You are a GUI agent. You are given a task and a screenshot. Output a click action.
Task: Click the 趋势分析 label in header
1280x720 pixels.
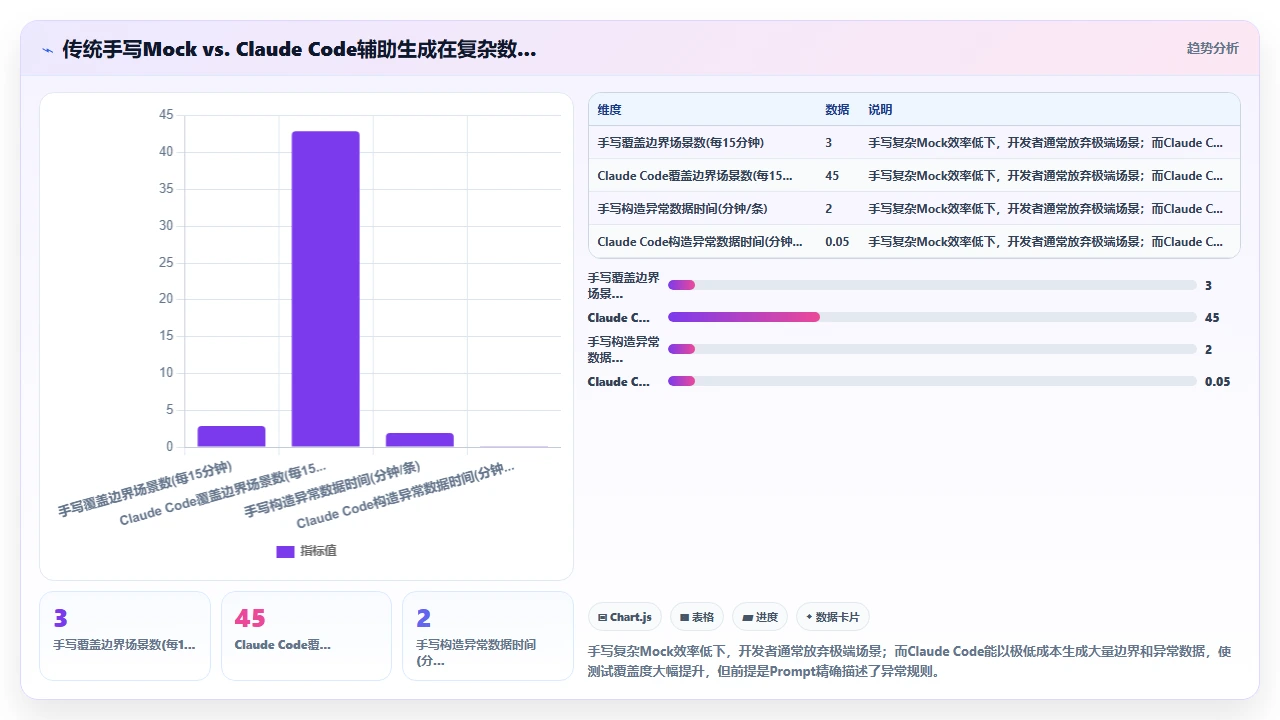click(1212, 48)
